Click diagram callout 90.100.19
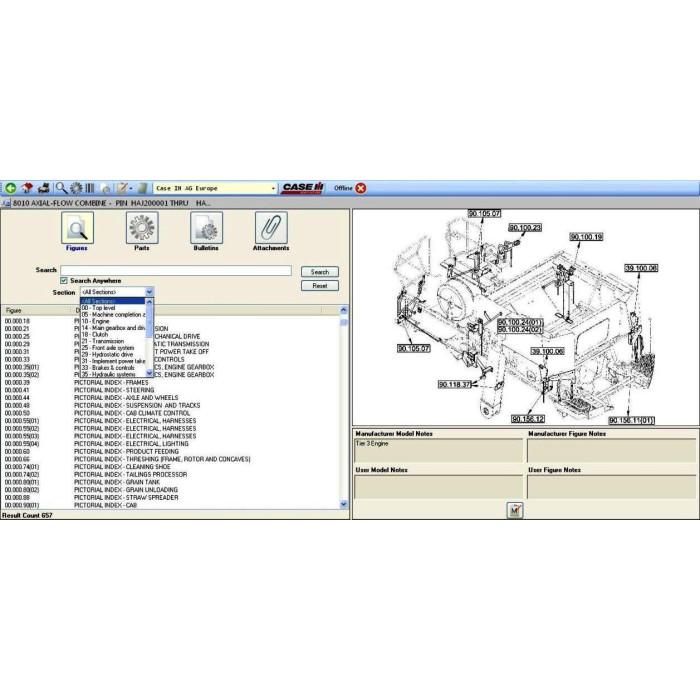The height and width of the screenshot is (700, 700). (x=586, y=237)
